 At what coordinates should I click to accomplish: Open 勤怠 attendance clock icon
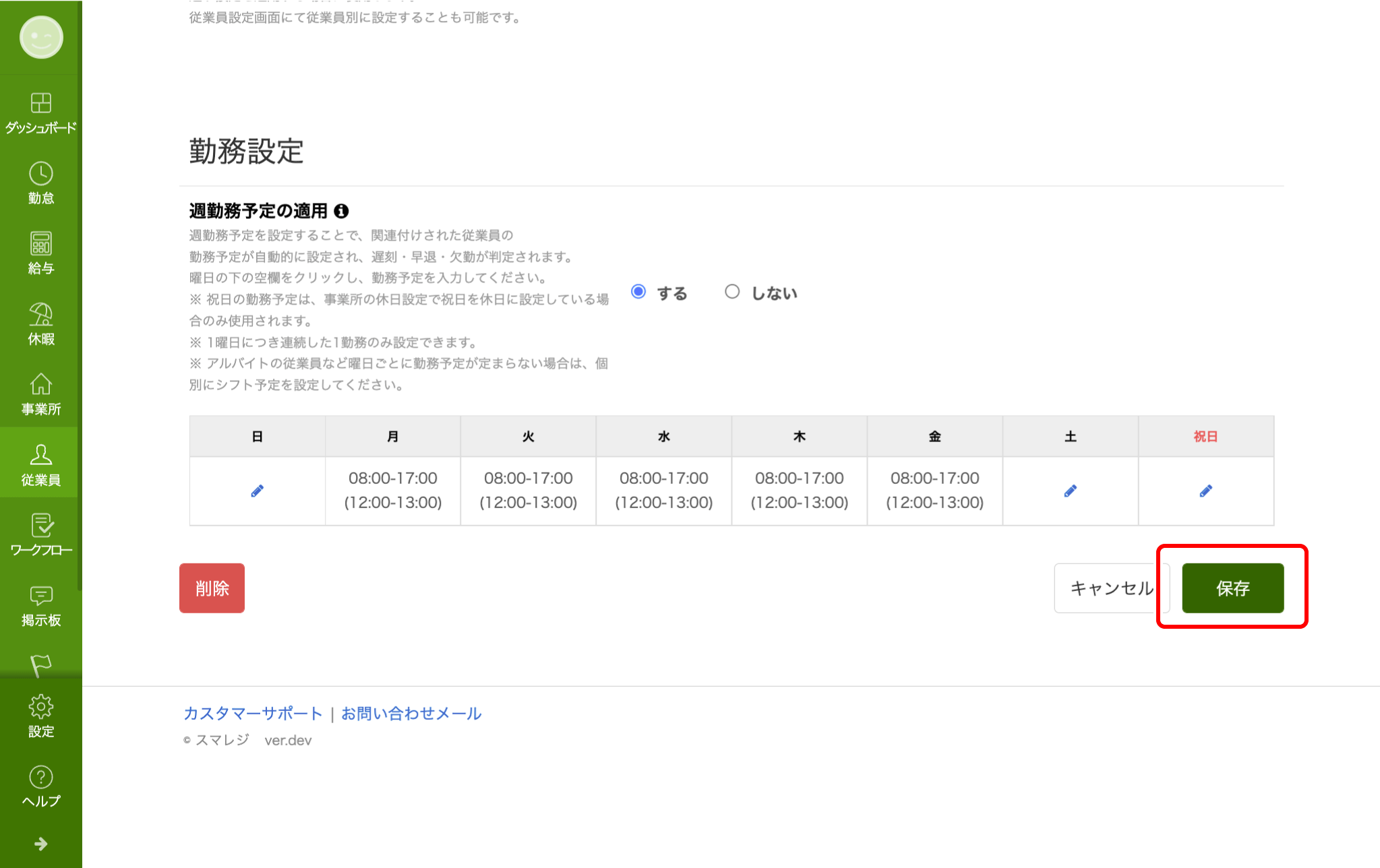pos(40,175)
